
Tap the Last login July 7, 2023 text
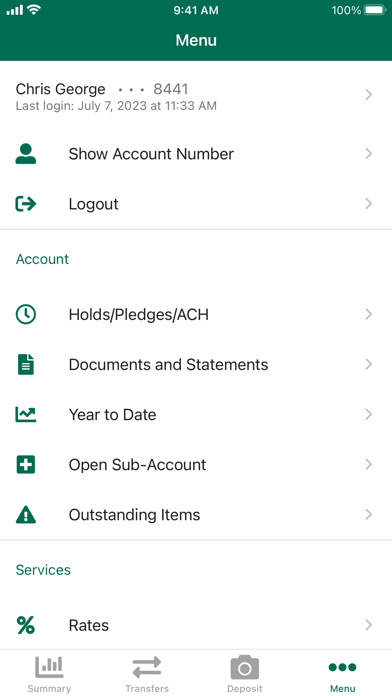tap(116, 106)
